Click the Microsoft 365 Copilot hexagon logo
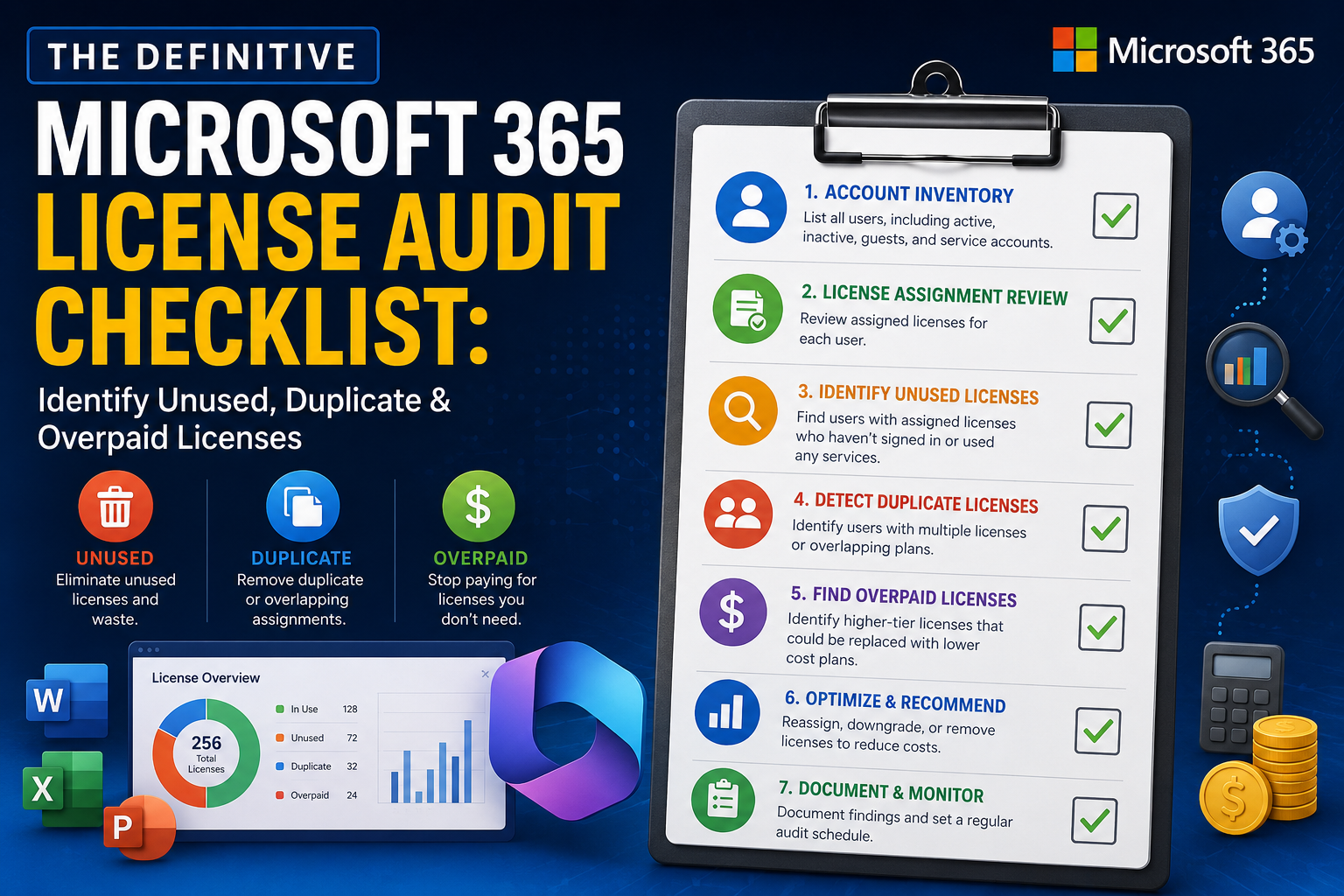This screenshot has height=896, width=1344. pos(567,731)
